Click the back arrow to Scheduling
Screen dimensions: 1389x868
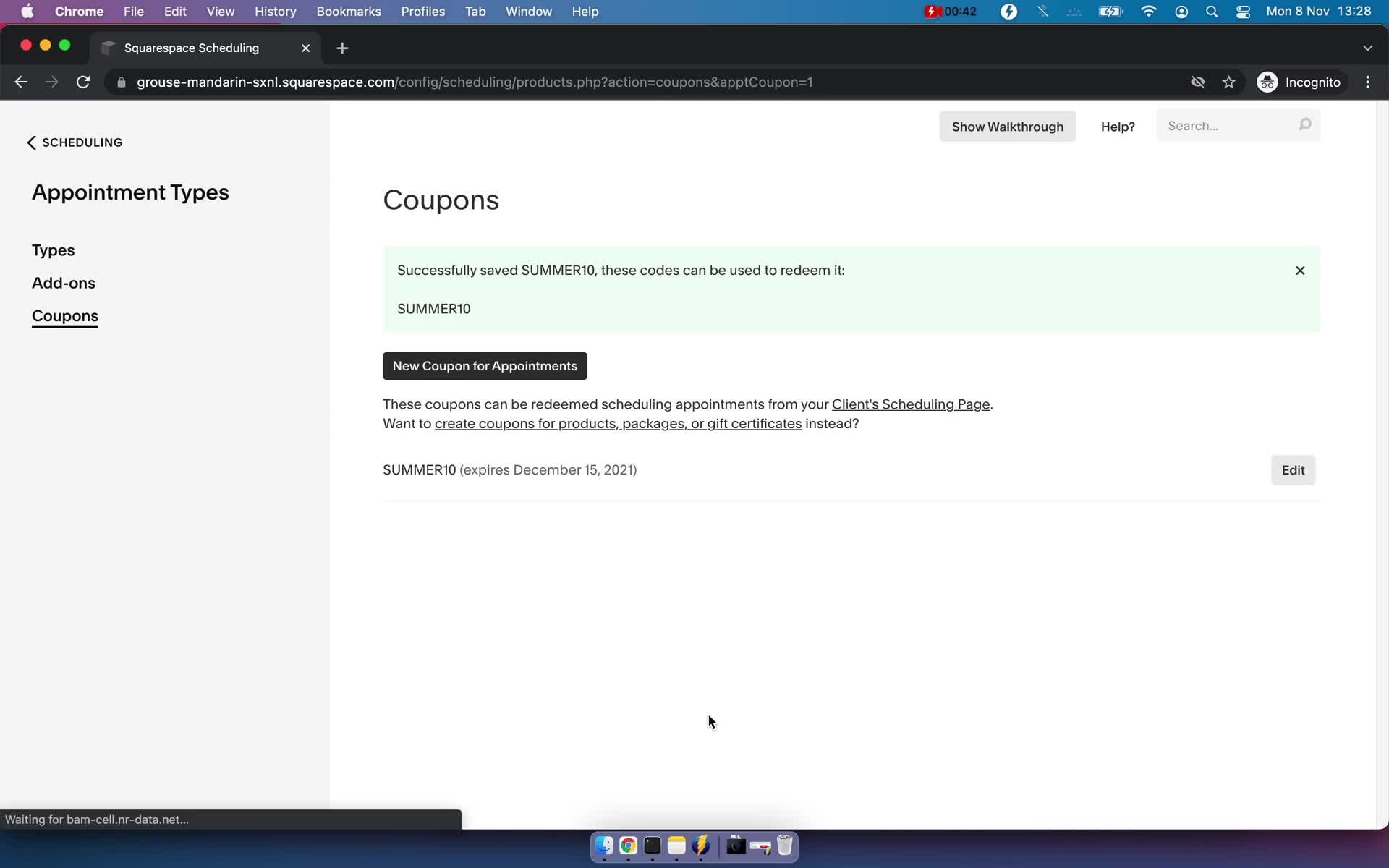pyautogui.click(x=31, y=142)
